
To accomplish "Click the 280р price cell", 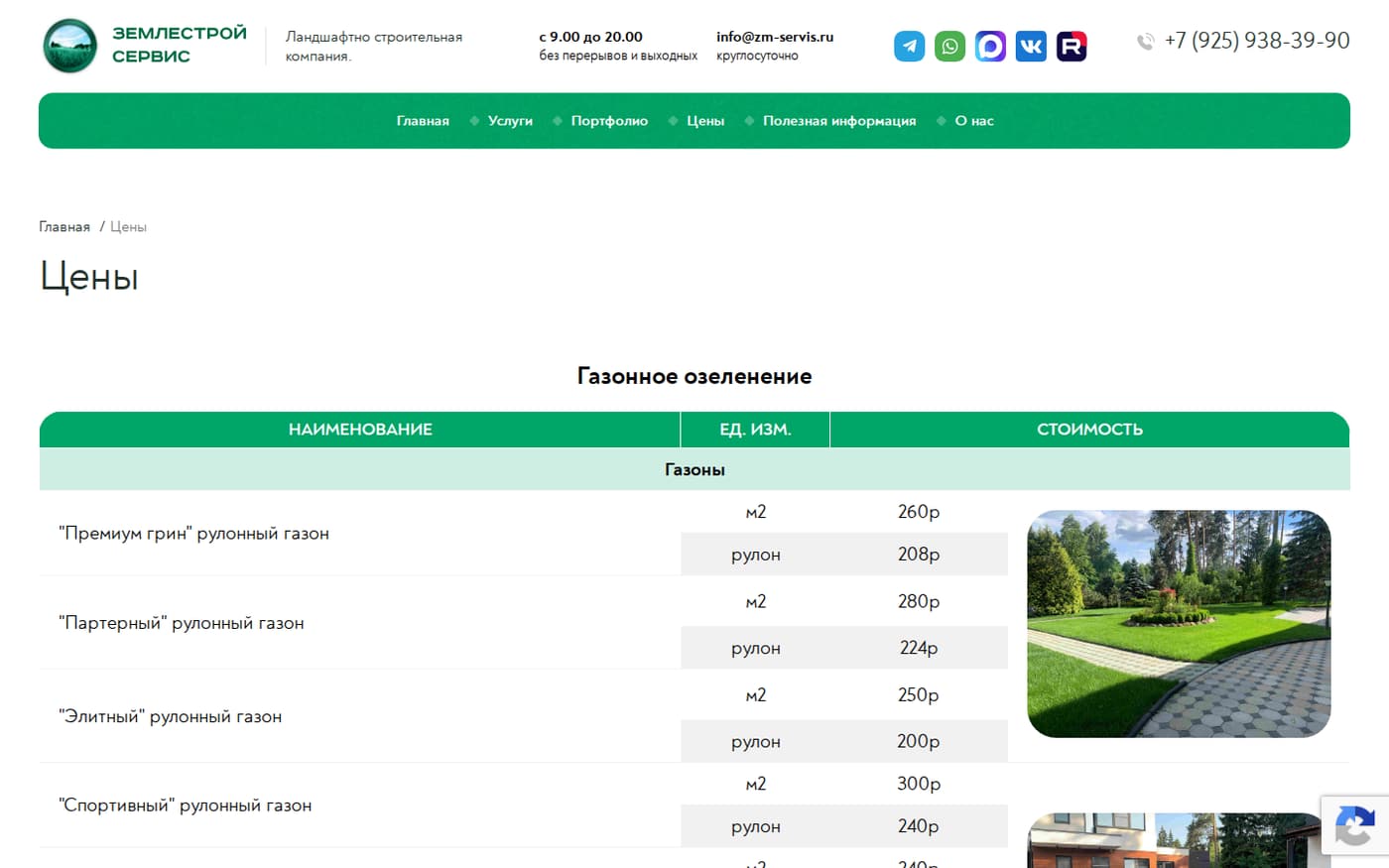I will click(x=919, y=601).
